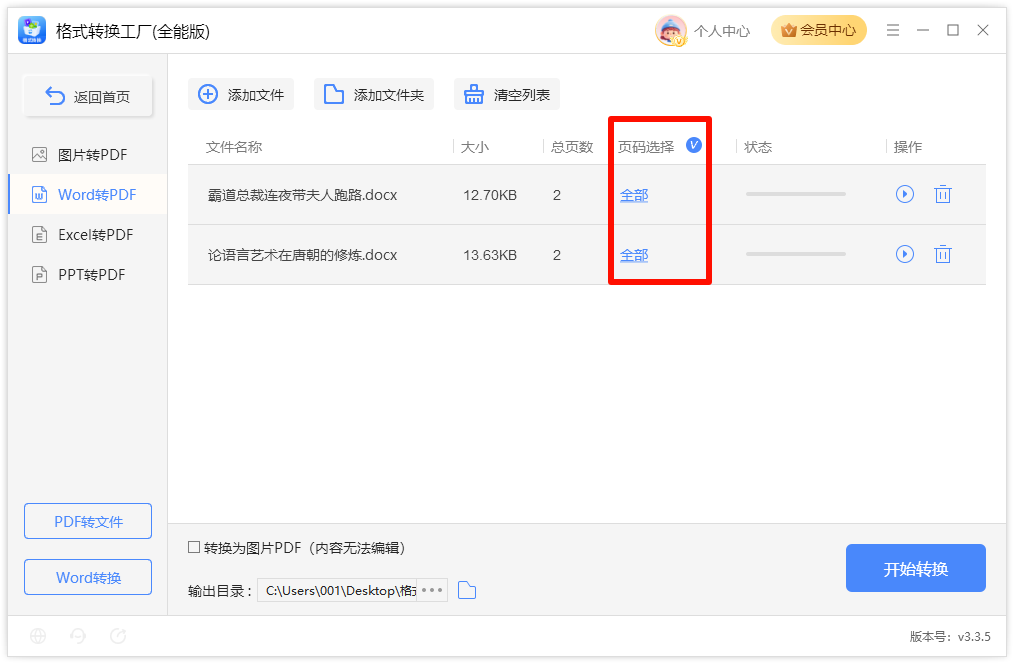Click the 总页数 column header
Image resolution: width=1014 pixels, height=664 pixels.
click(x=572, y=147)
